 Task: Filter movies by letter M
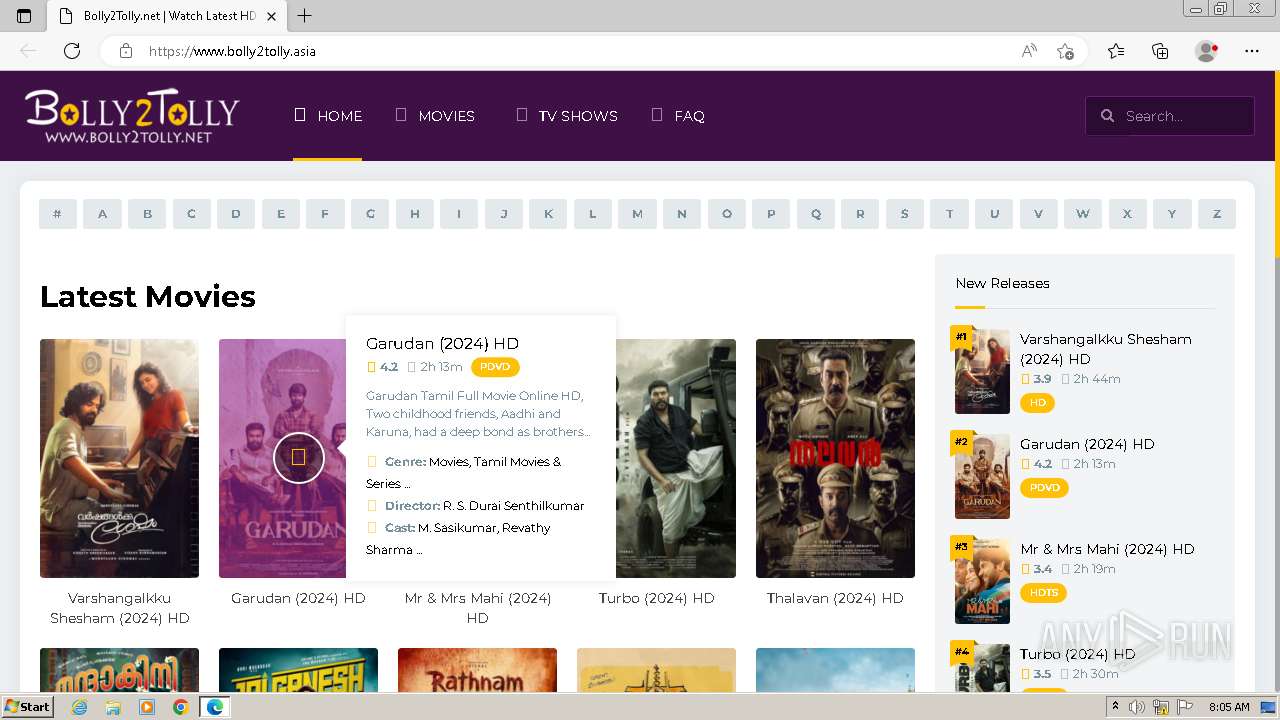pyautogui.click(x=637, y=214)
